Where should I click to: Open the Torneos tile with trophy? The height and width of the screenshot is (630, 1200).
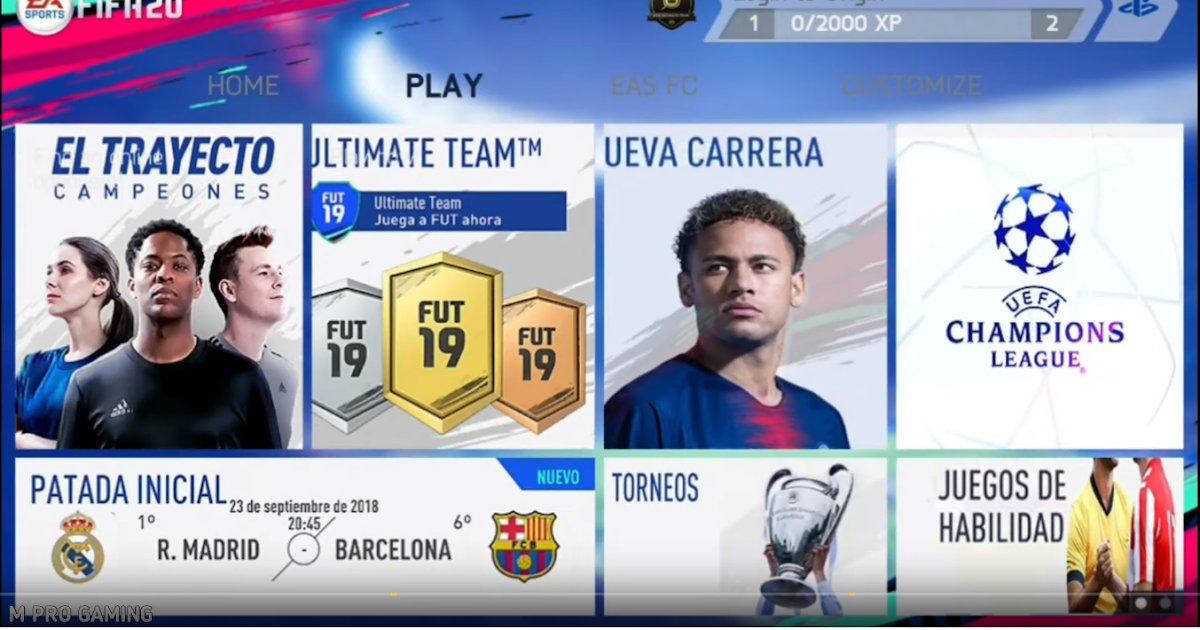pyautogui.click(x=745, y=536)
